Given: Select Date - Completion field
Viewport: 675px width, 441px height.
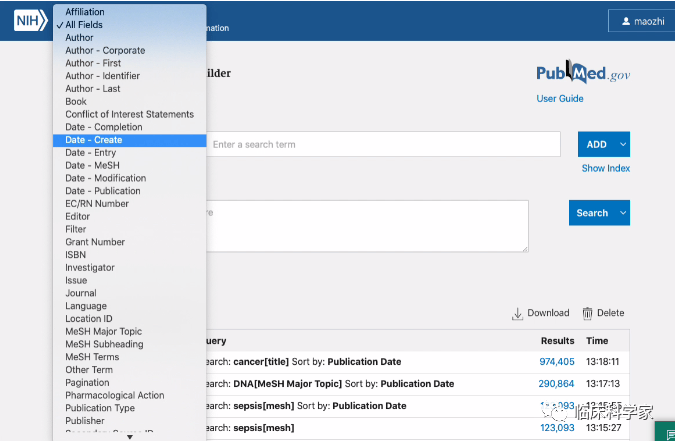Looking at the screenshot, I should point(130,127).
